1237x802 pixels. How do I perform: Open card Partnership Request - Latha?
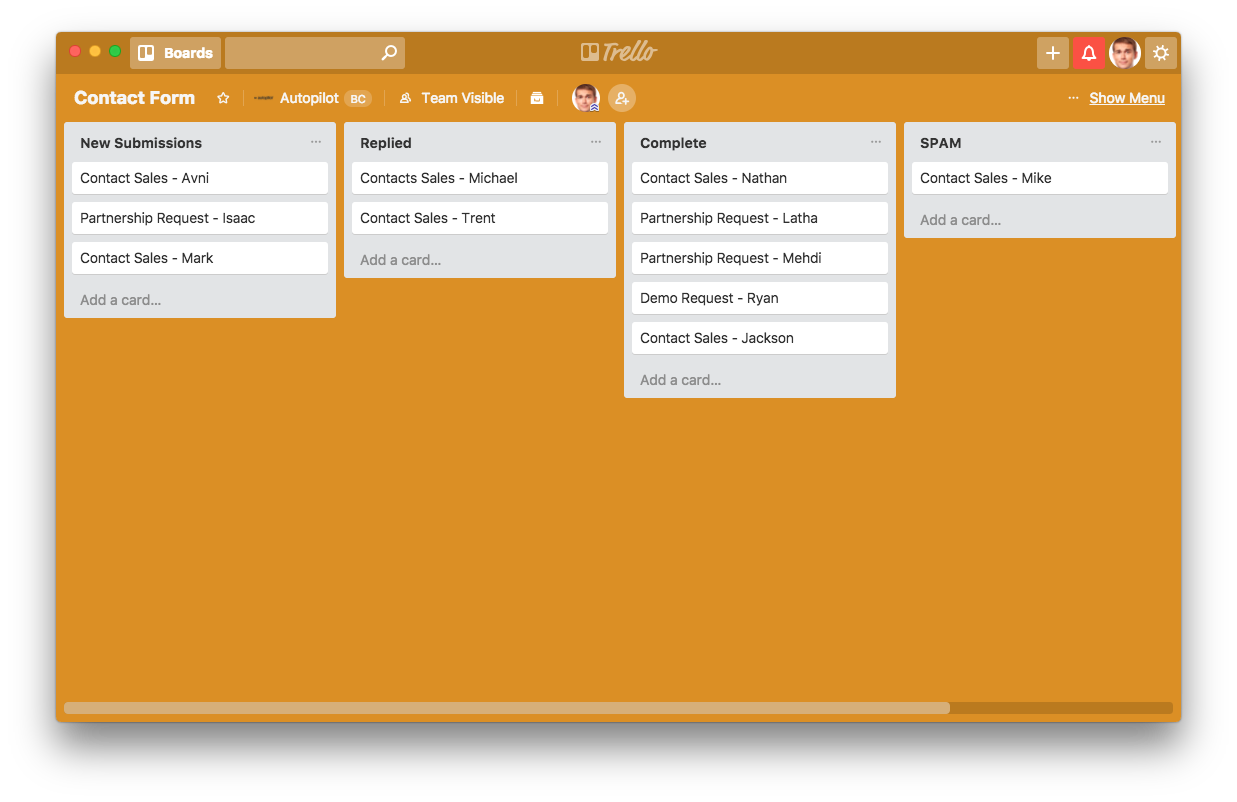pyautogui.click(x=760, y=218)
